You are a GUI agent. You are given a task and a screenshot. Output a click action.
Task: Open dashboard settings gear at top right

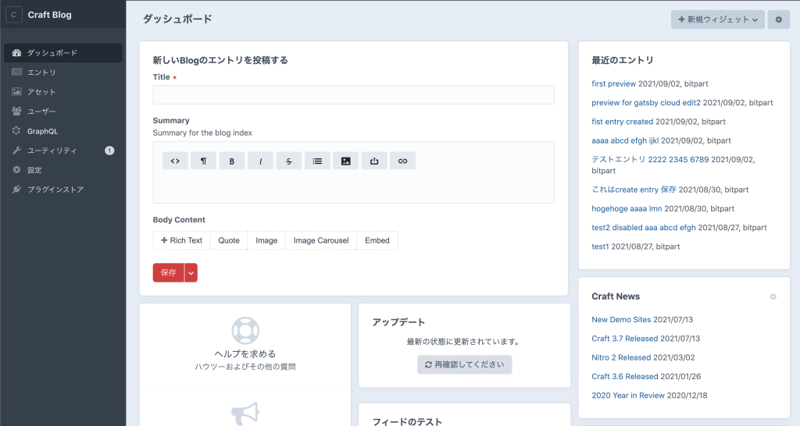(x=778, y=19)
